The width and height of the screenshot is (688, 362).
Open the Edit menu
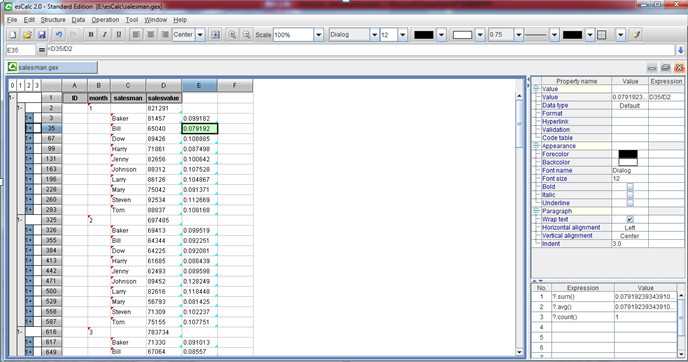click(x=29, y=20)
